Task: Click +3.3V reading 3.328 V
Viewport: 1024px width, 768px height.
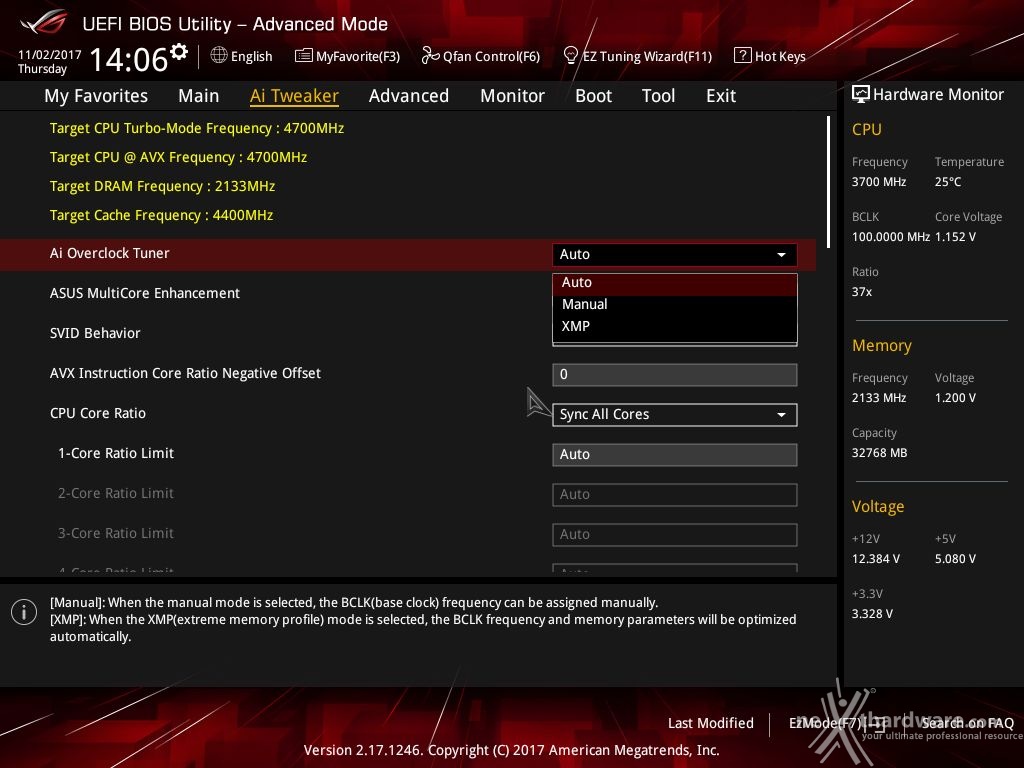Action: point(872,614)
